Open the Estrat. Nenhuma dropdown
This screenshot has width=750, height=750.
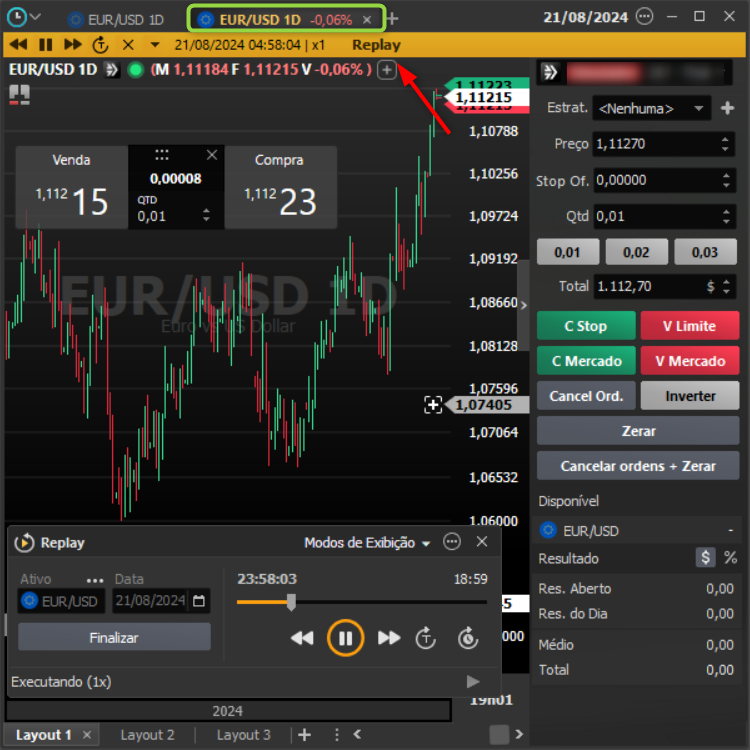point(651,108)
